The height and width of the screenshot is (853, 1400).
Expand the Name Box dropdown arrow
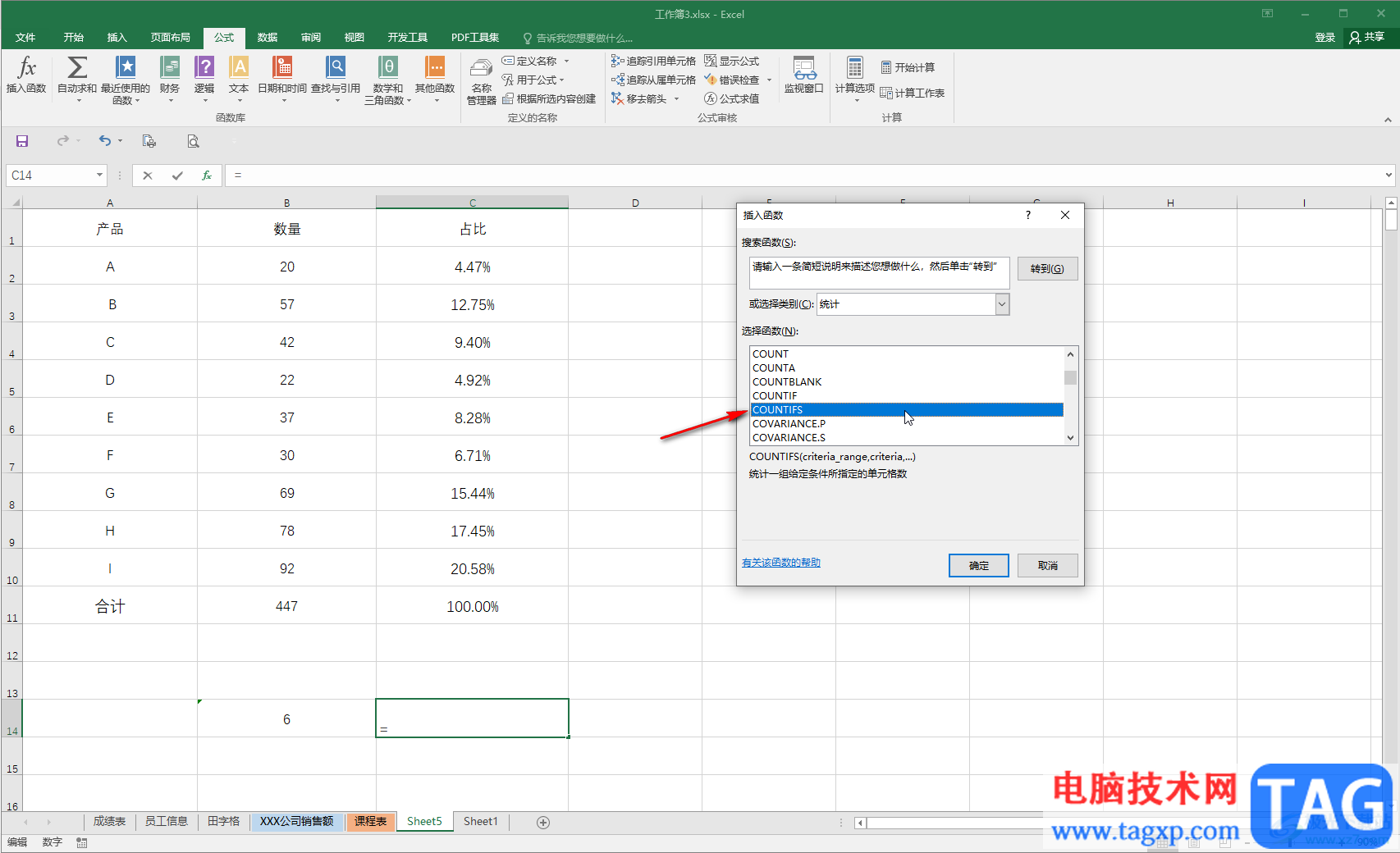(x=100, y=175)
